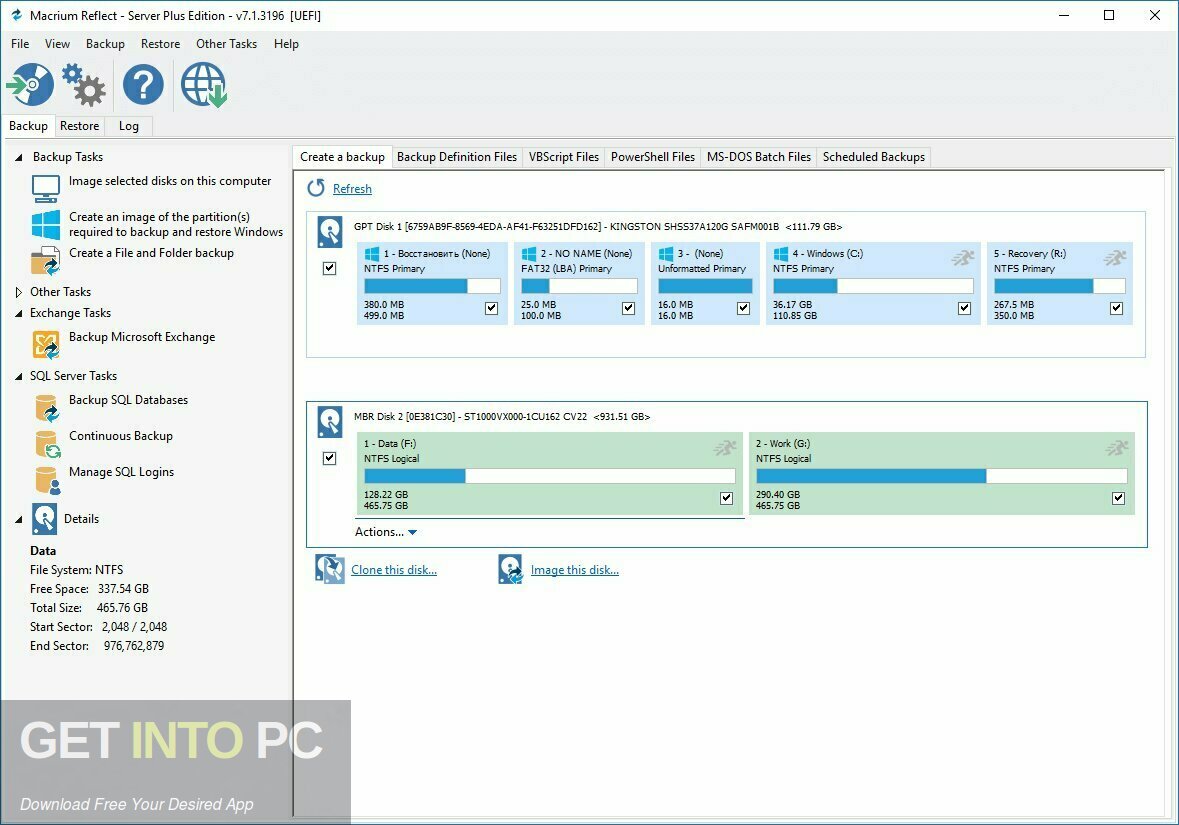1179x825 pixels.
Task: Click Windows logo on partition 4 Windows (C:)
Action: click(781, 254)
